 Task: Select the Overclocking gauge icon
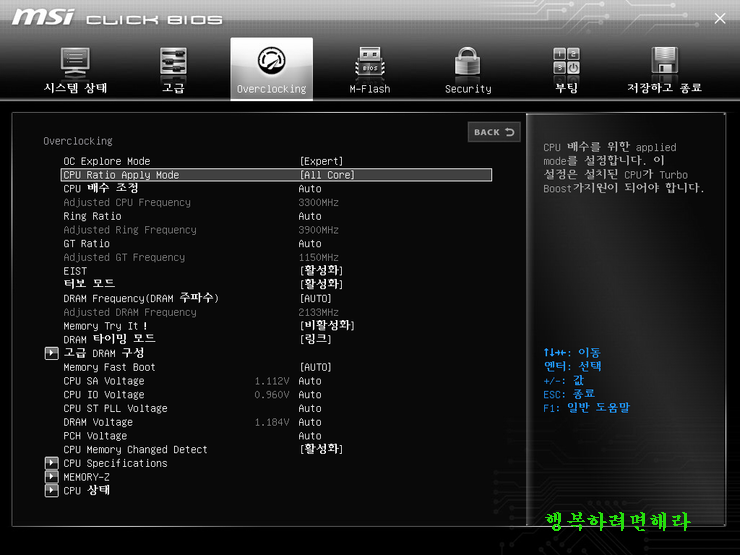point(271,60)
